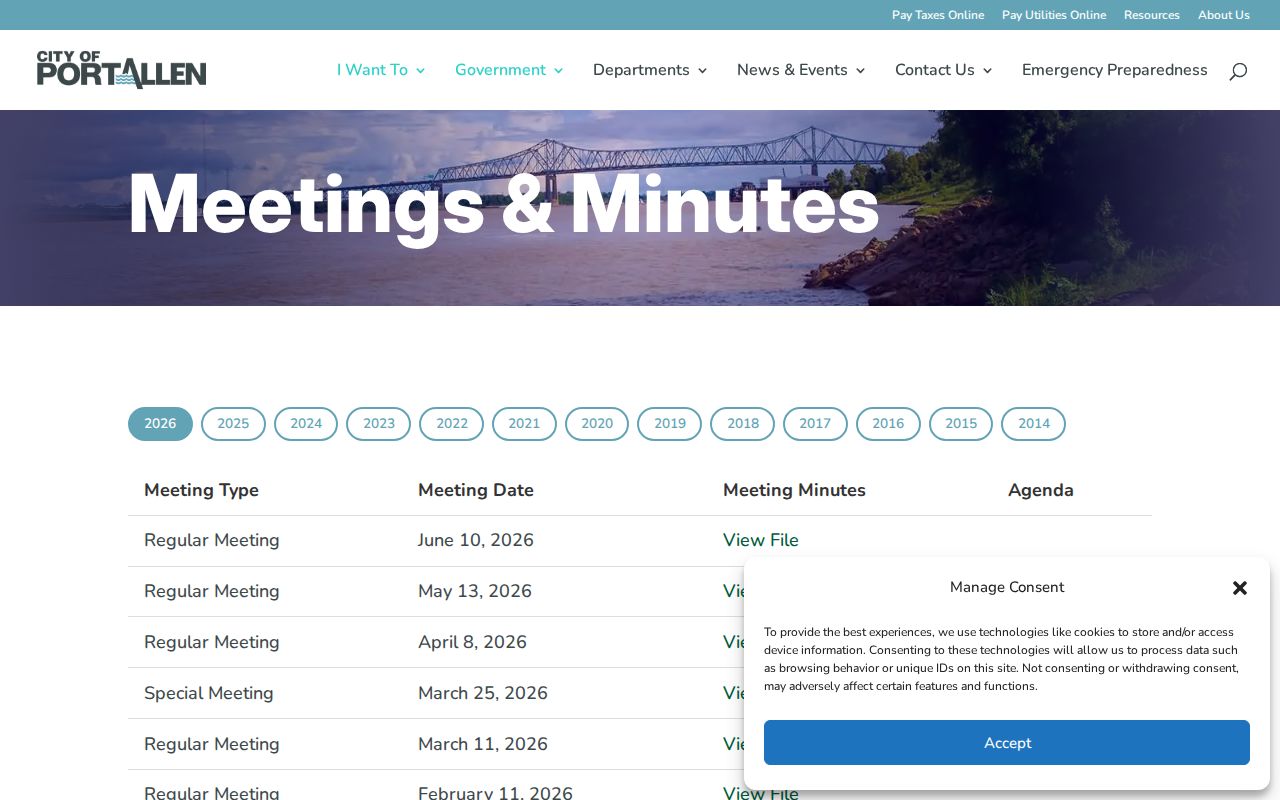Expand News & Events menu
This screenshot has width=1280, height=800.
coord(801,70)
